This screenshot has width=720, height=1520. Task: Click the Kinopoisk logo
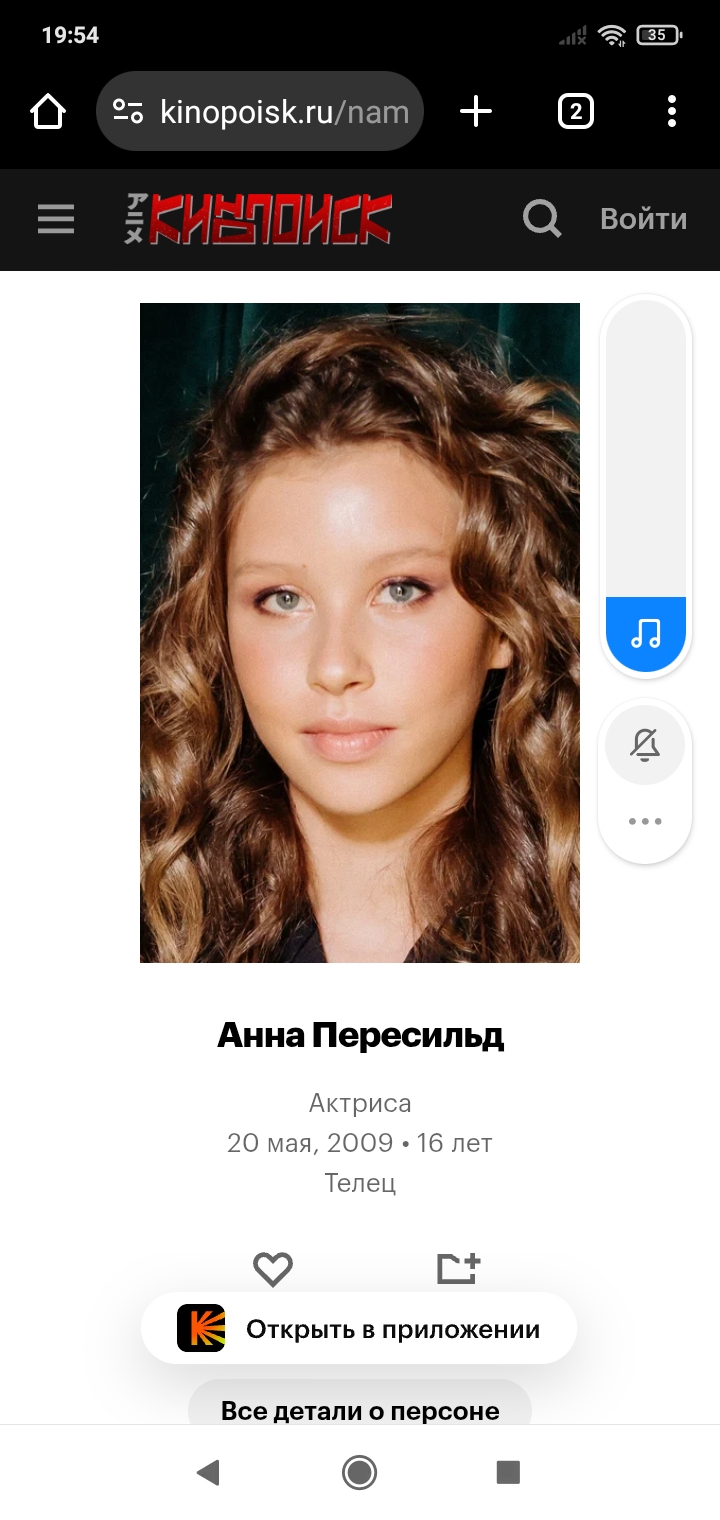[x=257, y=219]
